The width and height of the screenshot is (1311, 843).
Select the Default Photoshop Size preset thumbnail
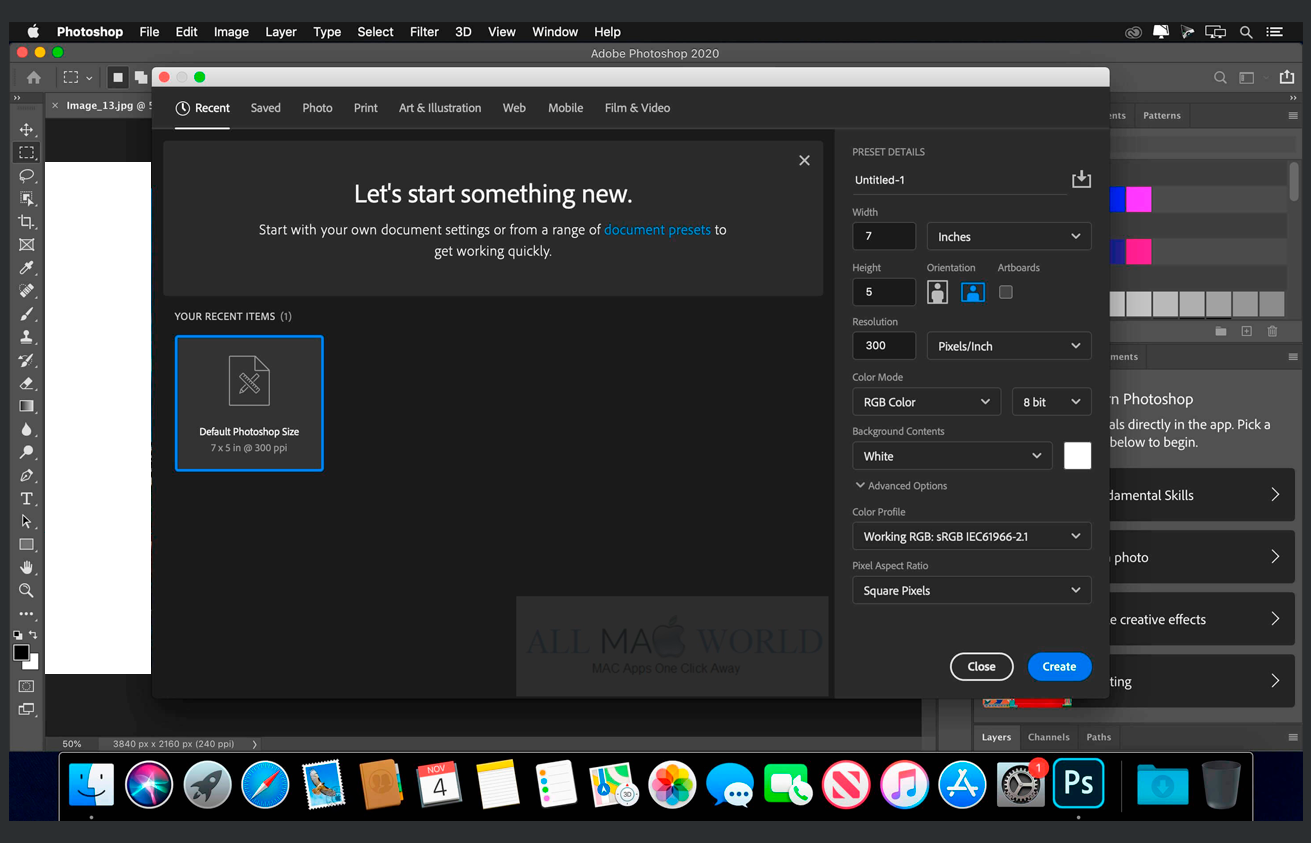coord(249,403)
